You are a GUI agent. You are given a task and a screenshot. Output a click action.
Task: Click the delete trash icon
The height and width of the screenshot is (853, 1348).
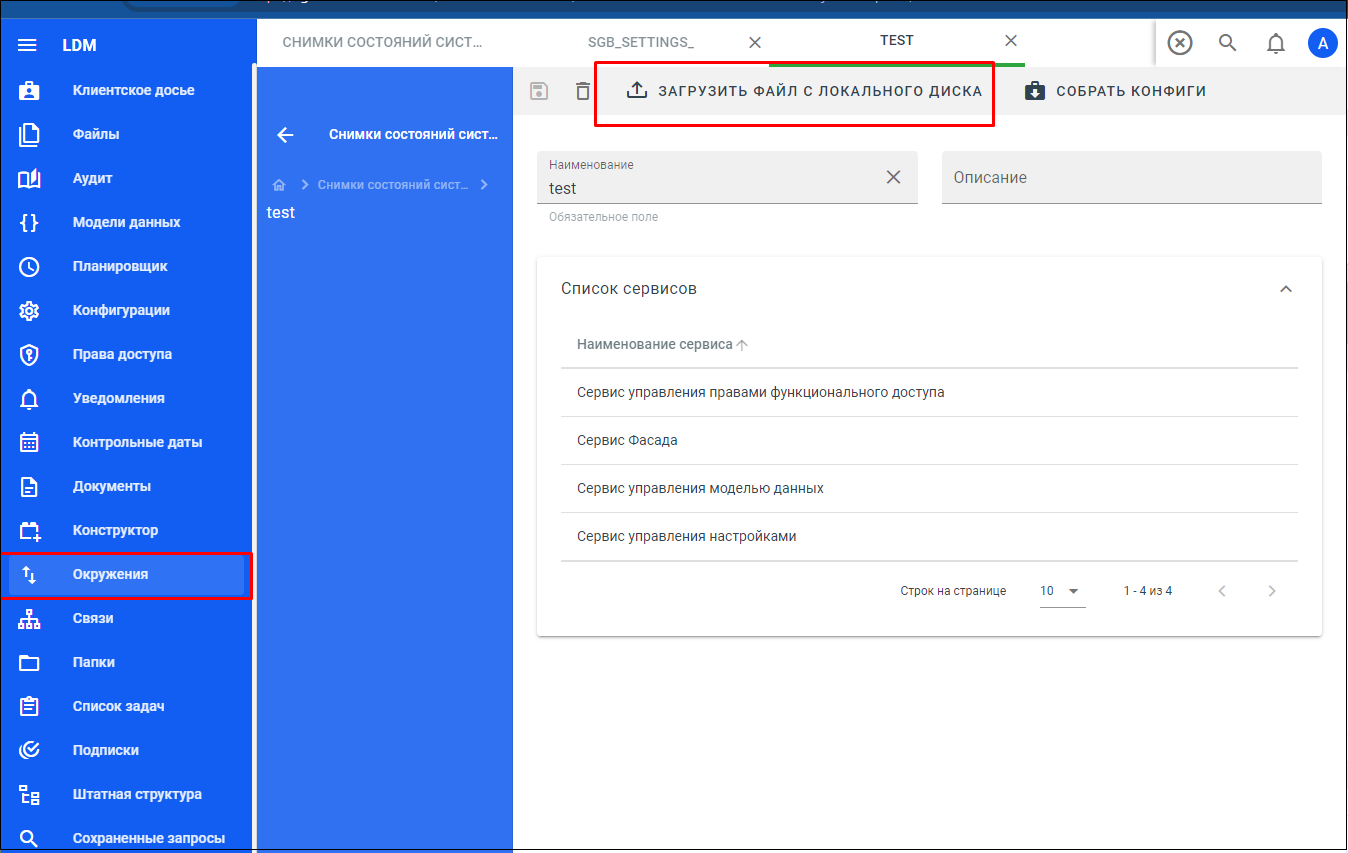tap(583, 91)
